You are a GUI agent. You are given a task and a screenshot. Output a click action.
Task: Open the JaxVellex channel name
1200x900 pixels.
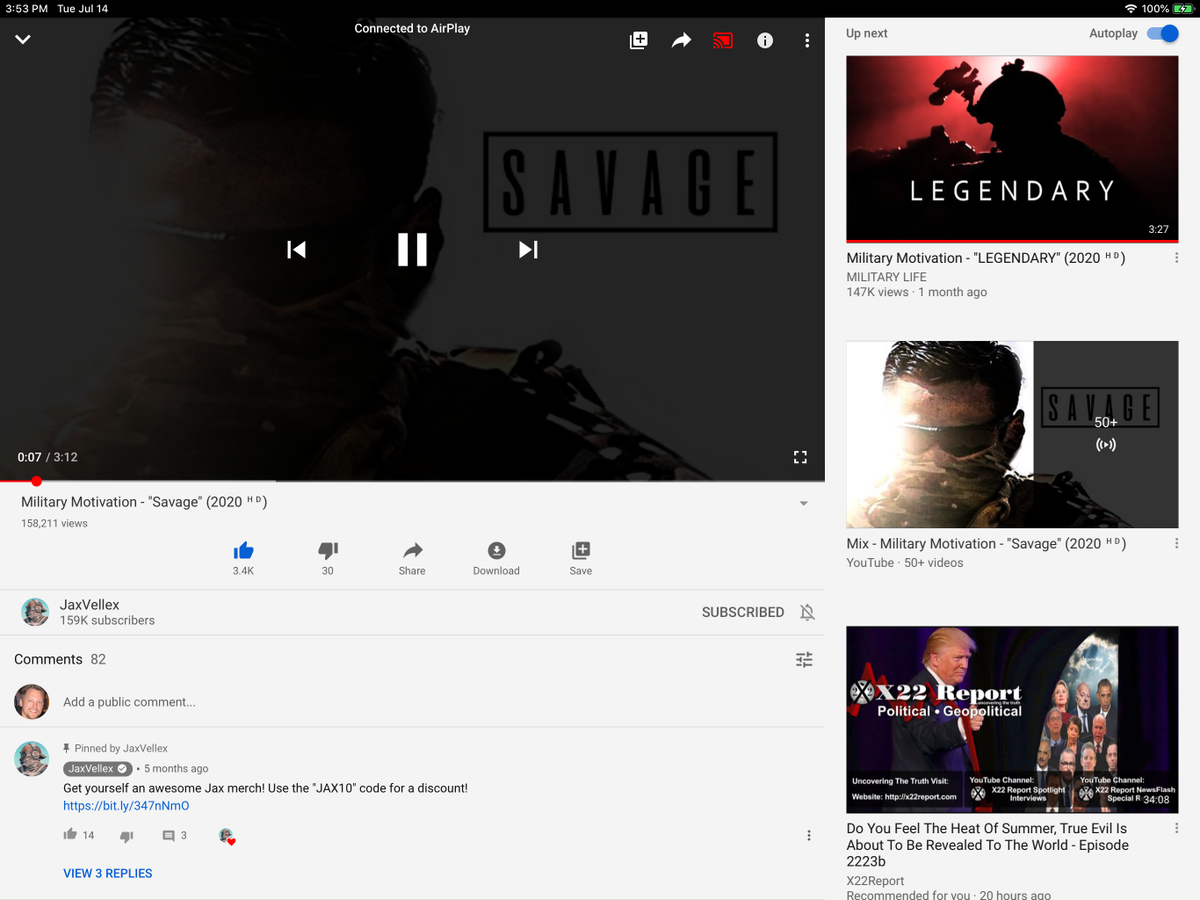click(x=89, y=605)
